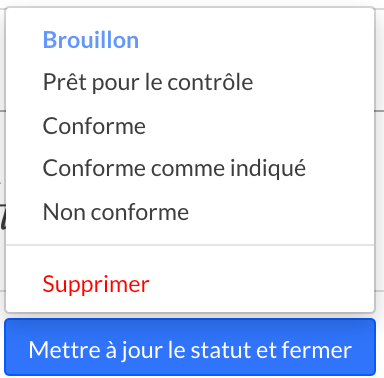Select the third status option Conforme

tap(190, 126)
